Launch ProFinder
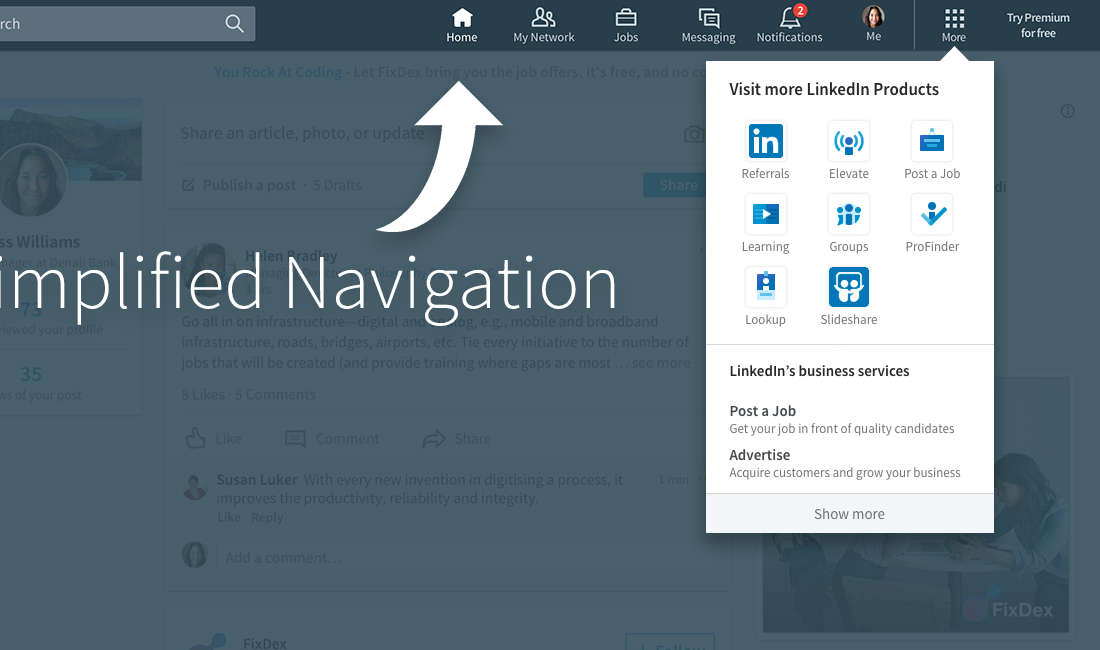 [x=932, y=224]
